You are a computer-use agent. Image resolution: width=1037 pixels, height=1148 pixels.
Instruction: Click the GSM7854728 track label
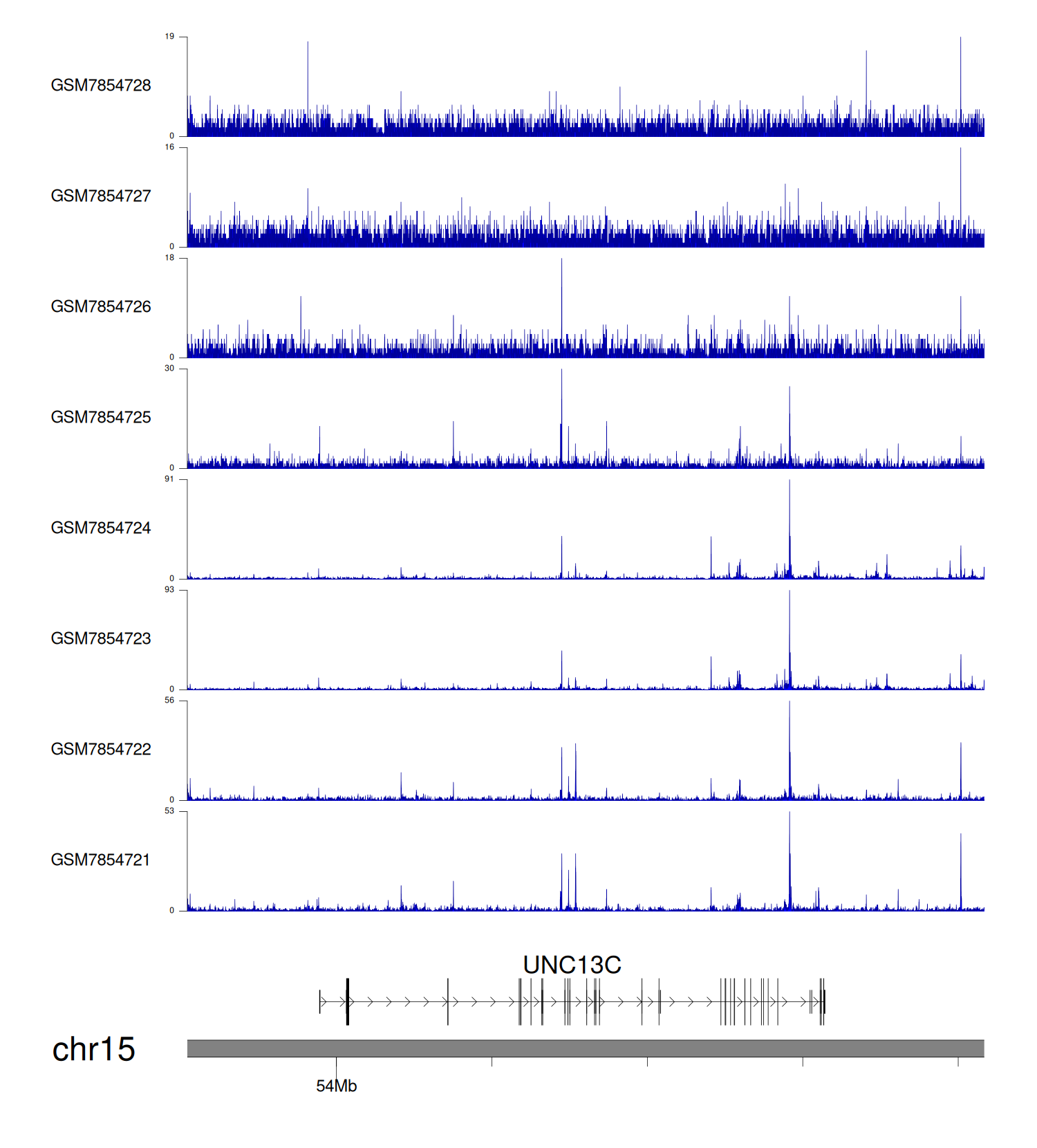101,85
